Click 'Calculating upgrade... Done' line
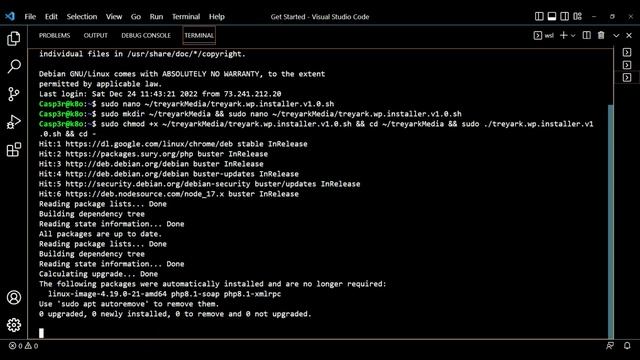Viewport: 640px width, 360px height. click(98, 274)
